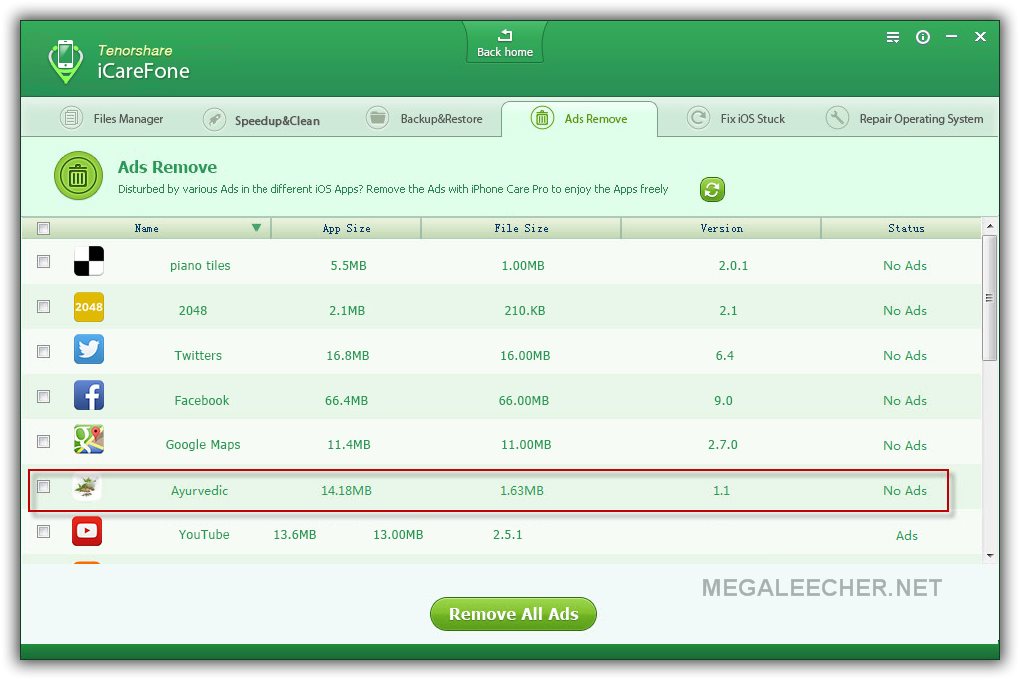Switch to the Files Manager tab
This screenshot has height=680, width=1020.
(x=112, y=118)
